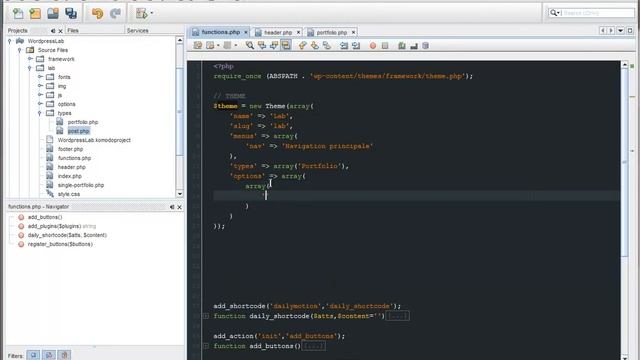Expand the fonts folder
The image size is (640, 360).
coord(40,77)
